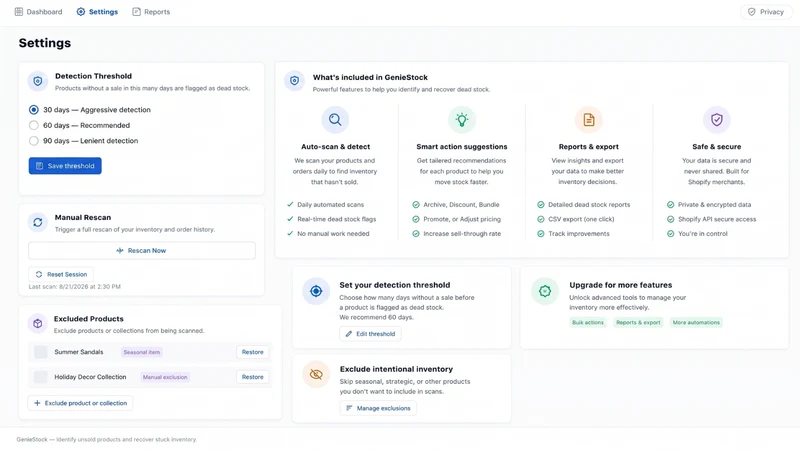Screen dimensions: 800x450
Task: Click the Safe & secure shield icon
Action: (x=717, y=119)
